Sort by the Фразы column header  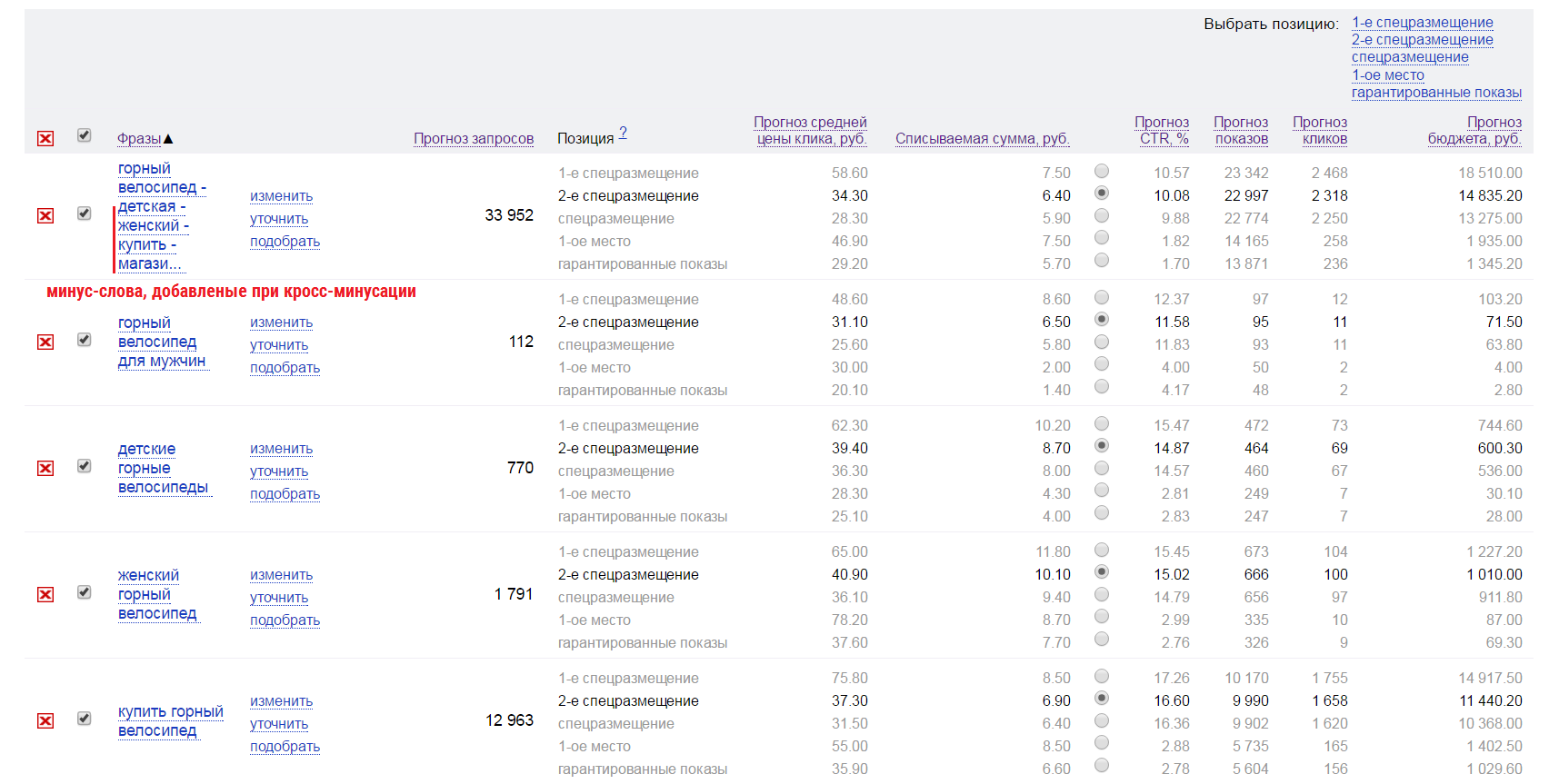pos(139,138)
